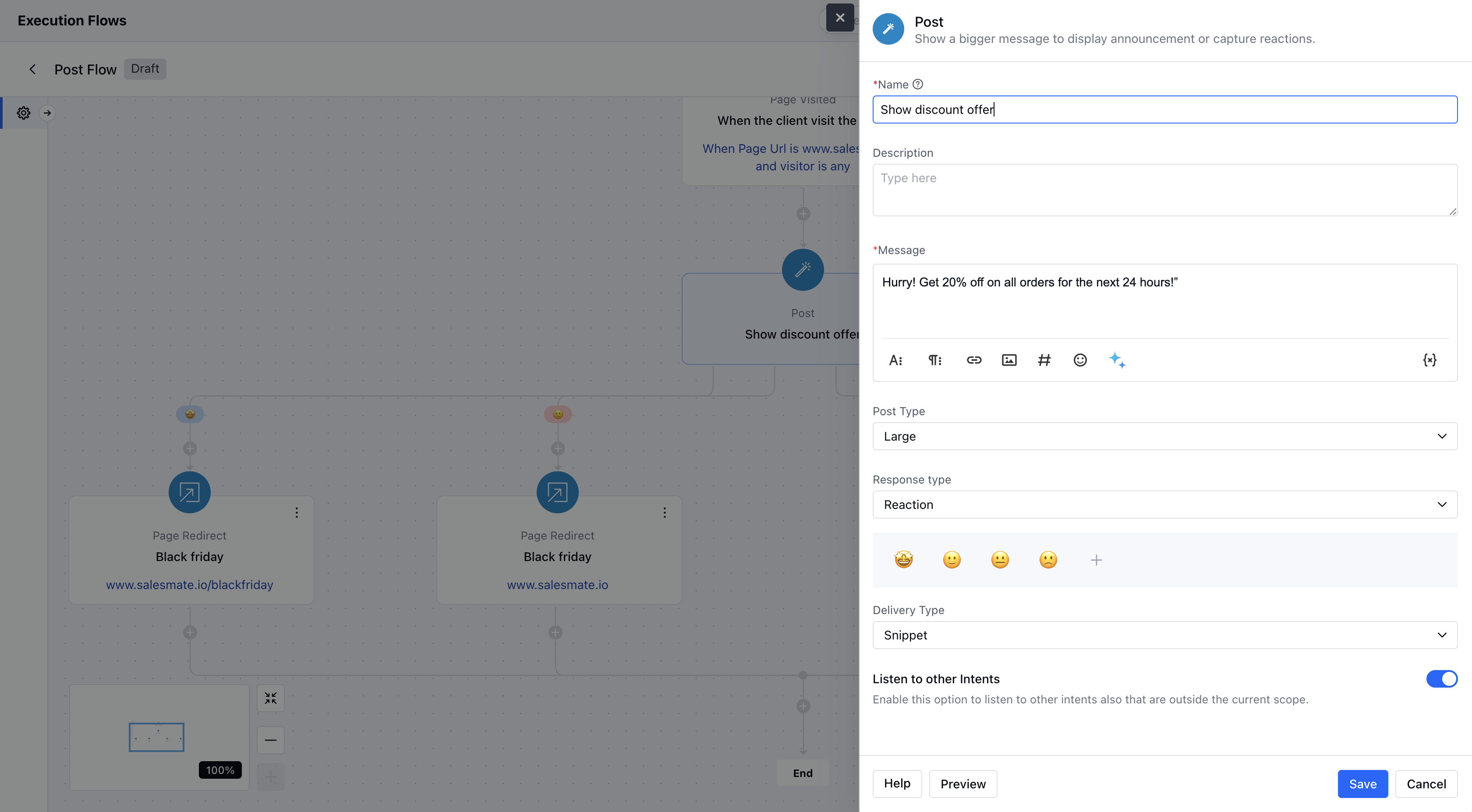Open the emoji picker in message toolbar
1472x812 pixels.
click(x=1080, y=360)
